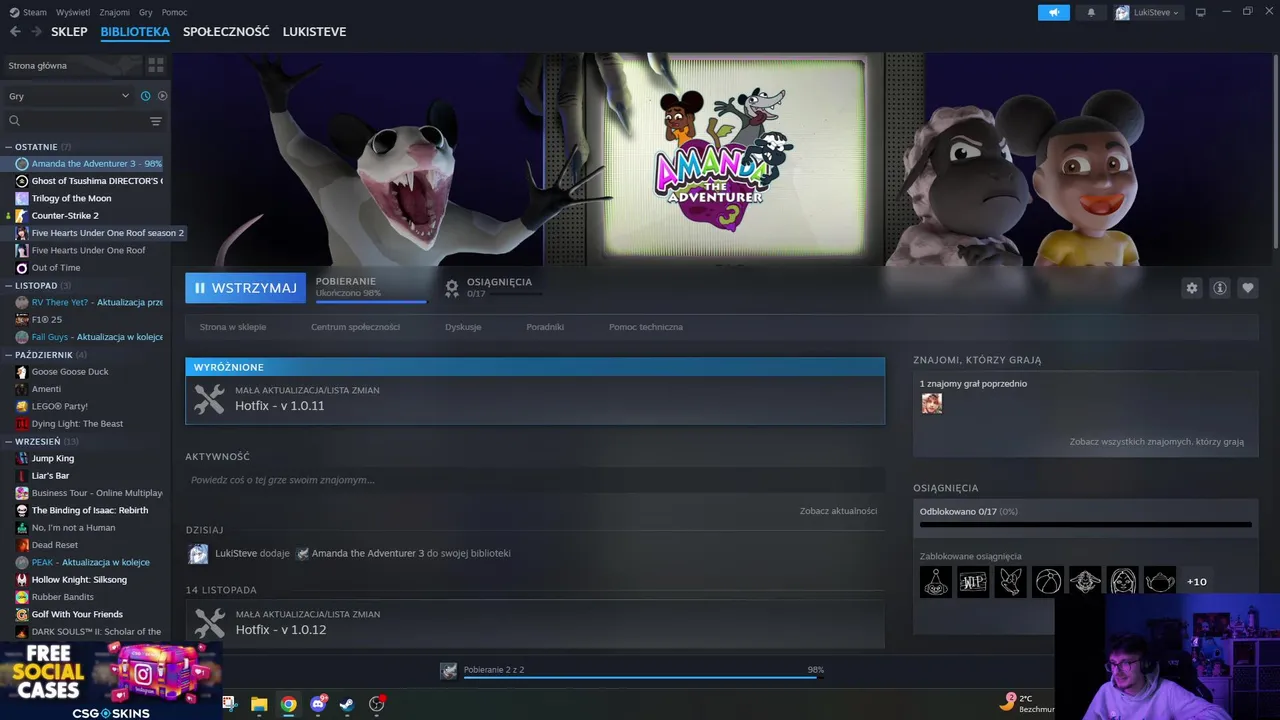Viewport: 1280px width, 720px height.
Task: Click the +10 more locked achievements
Action: [x=1196, y=582]
